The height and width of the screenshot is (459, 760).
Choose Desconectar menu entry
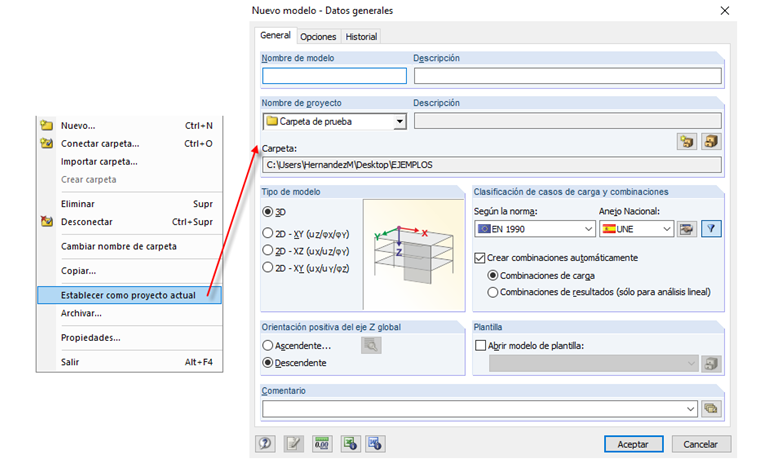click(129, 222)
